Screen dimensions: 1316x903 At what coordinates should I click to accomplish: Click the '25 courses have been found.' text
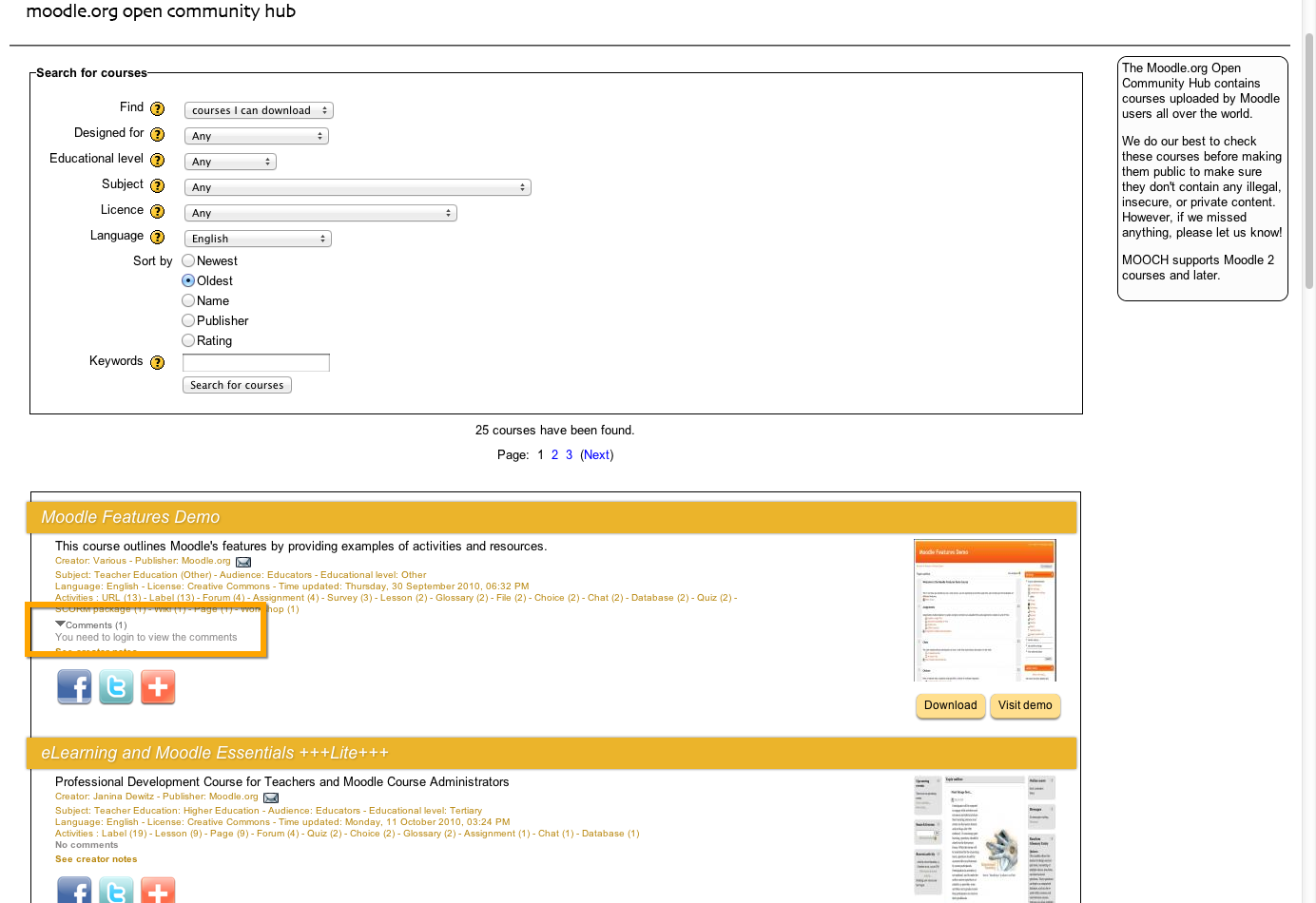point(554,431)
